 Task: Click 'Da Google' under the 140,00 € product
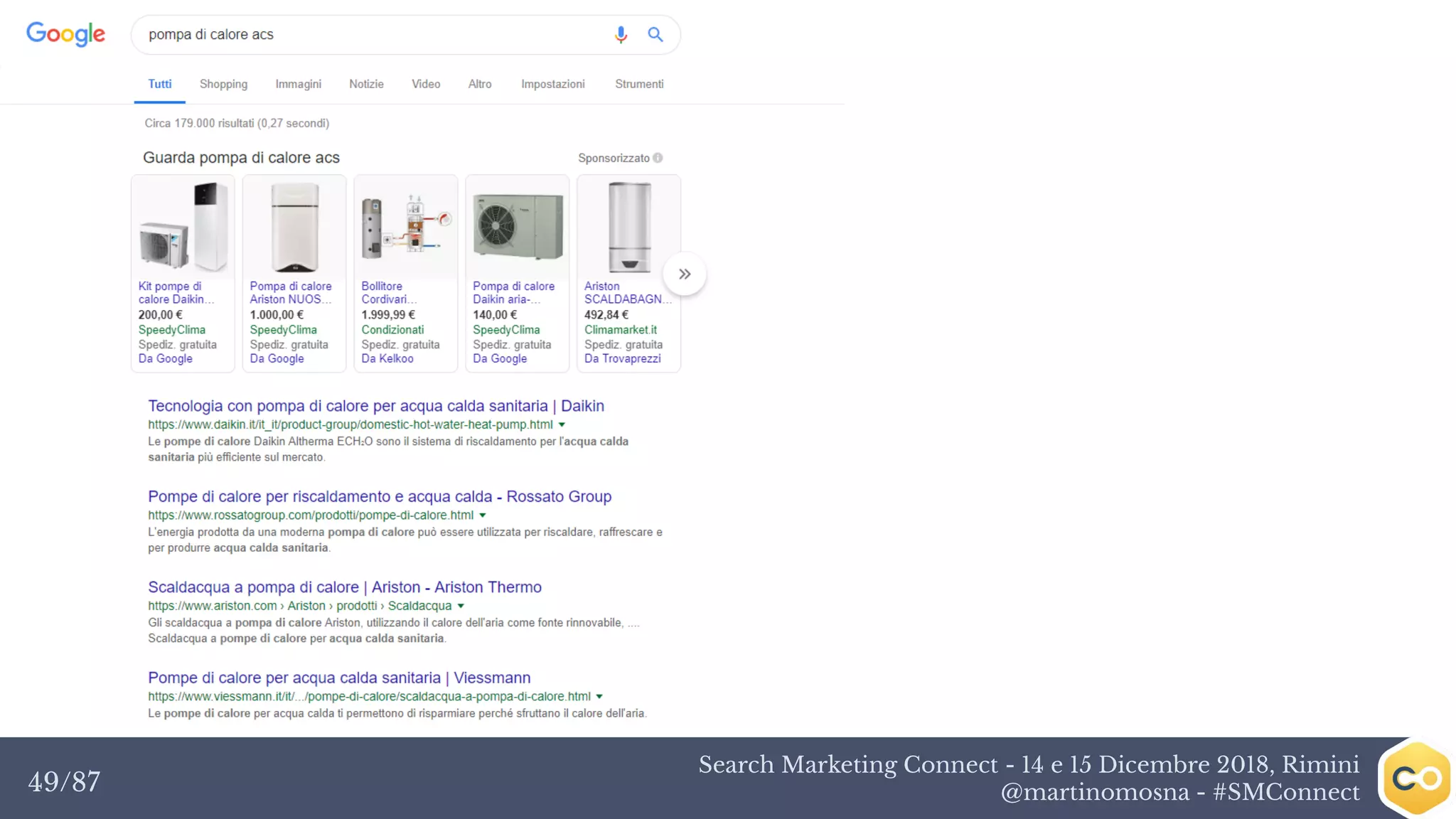tap(500, 358)
